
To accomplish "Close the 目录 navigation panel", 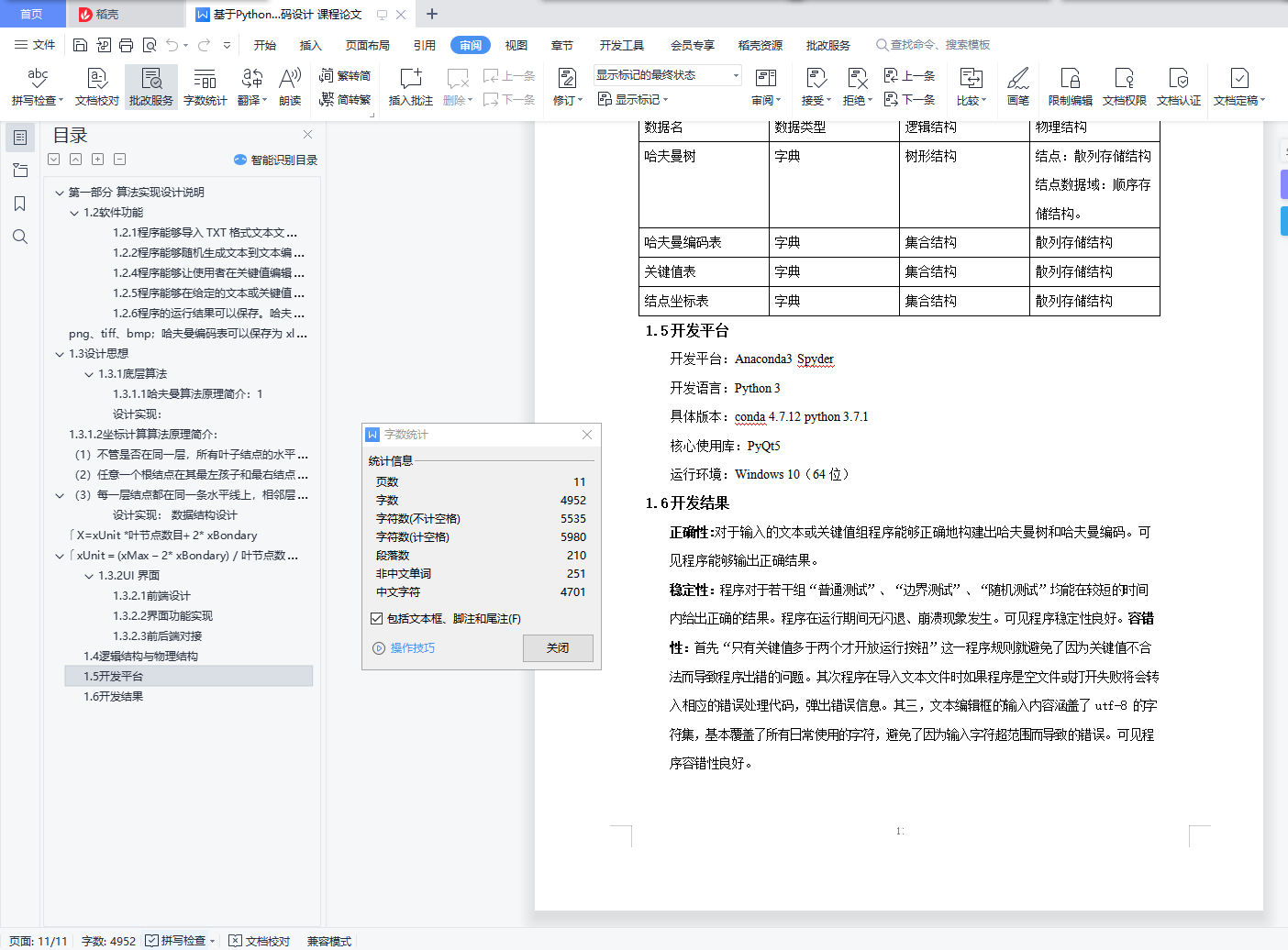I will (x=308, y=134).
